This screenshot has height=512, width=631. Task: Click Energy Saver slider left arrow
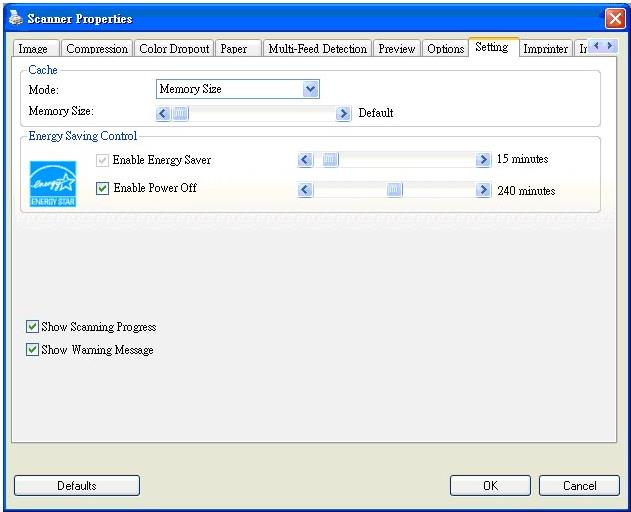tap(305, 160)
